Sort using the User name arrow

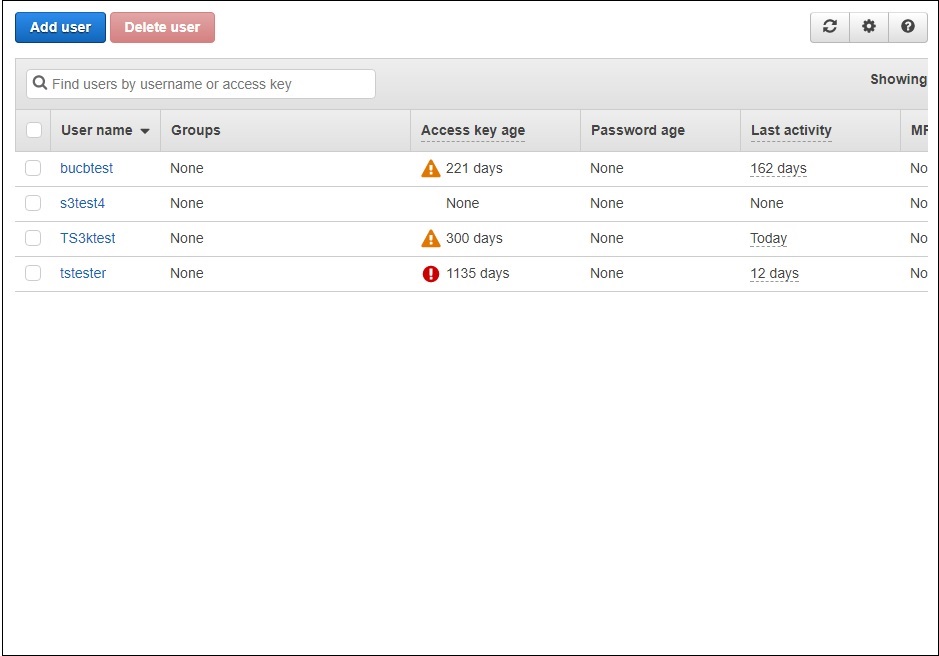[x=145, y=131]
